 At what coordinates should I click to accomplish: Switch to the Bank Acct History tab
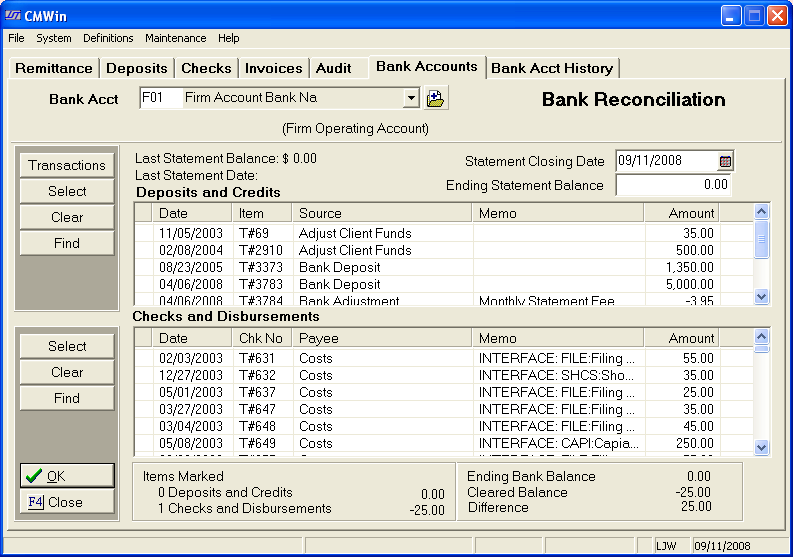(552, 68)
